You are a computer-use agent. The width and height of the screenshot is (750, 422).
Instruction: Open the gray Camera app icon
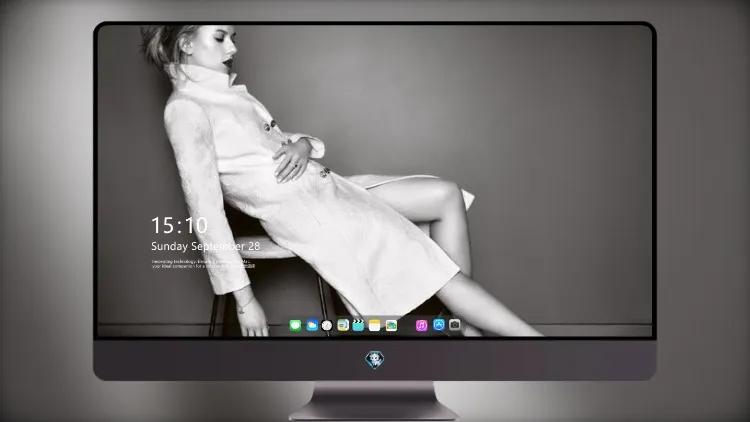(x=455, y=325)
